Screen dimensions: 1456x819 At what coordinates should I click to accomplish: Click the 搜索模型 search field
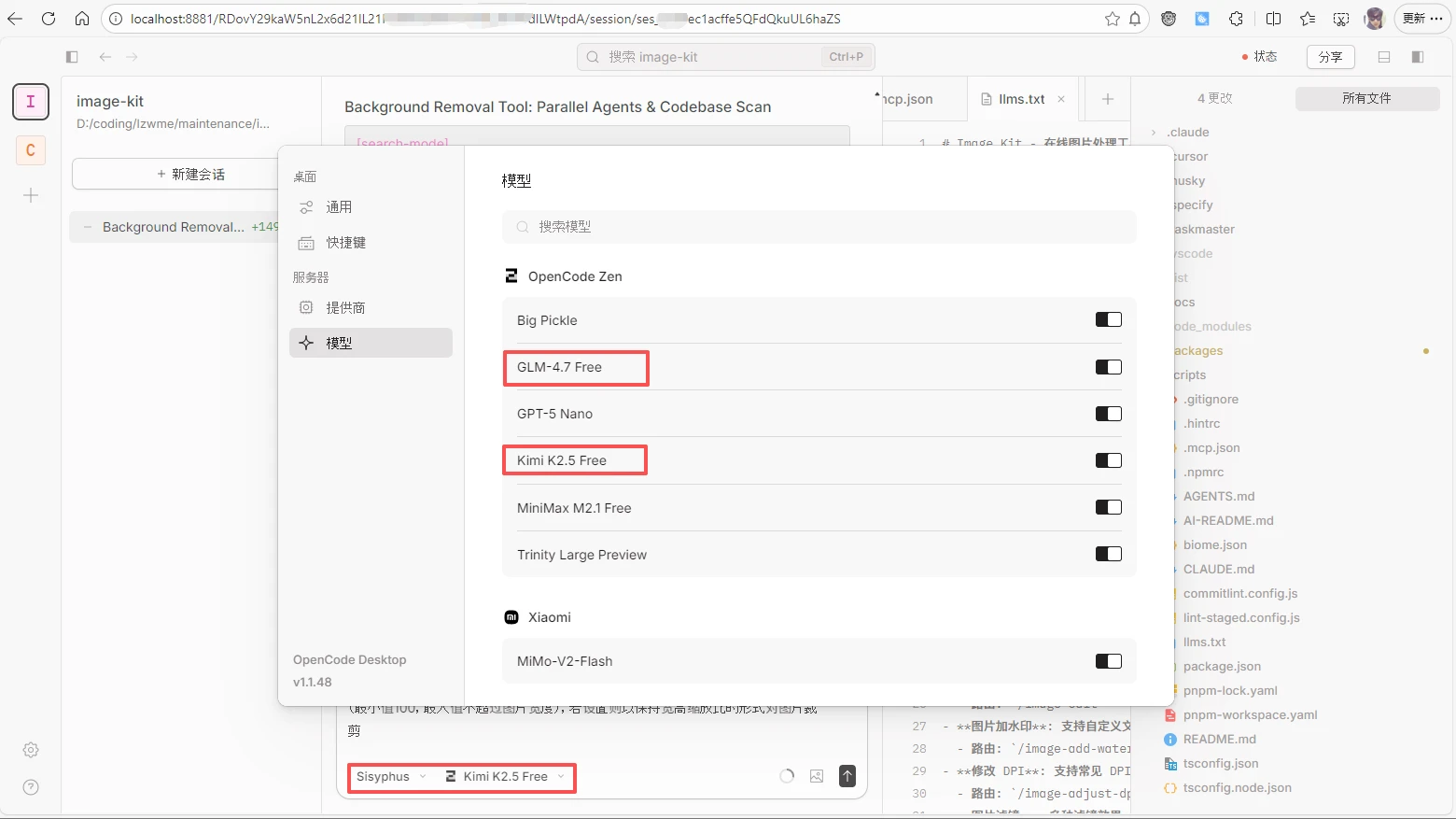[x=819, y=226]
